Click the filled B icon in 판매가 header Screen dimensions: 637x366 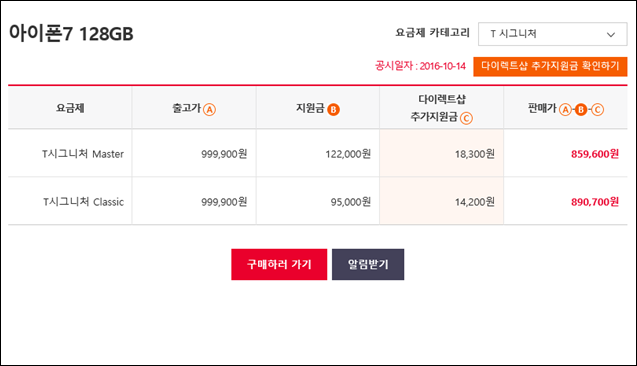(581, 109)
